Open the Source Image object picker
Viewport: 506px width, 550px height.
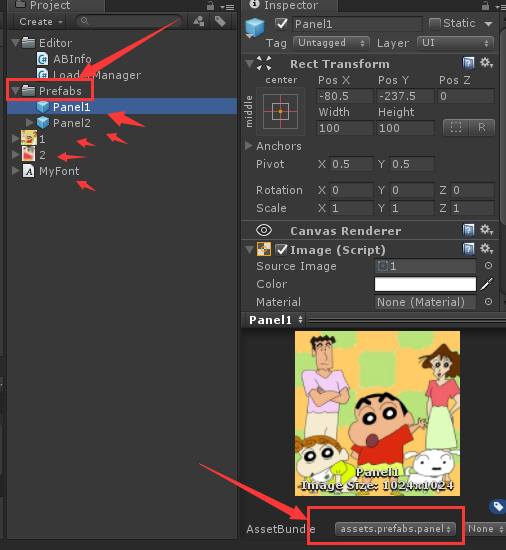pos(488,266)
